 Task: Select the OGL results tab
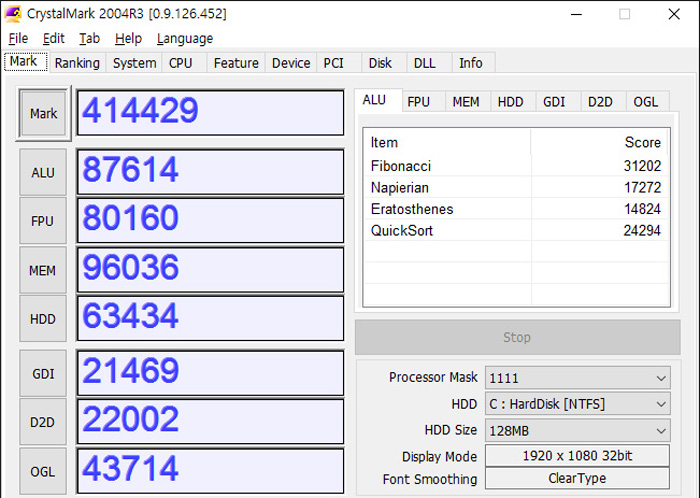[646, 102]
